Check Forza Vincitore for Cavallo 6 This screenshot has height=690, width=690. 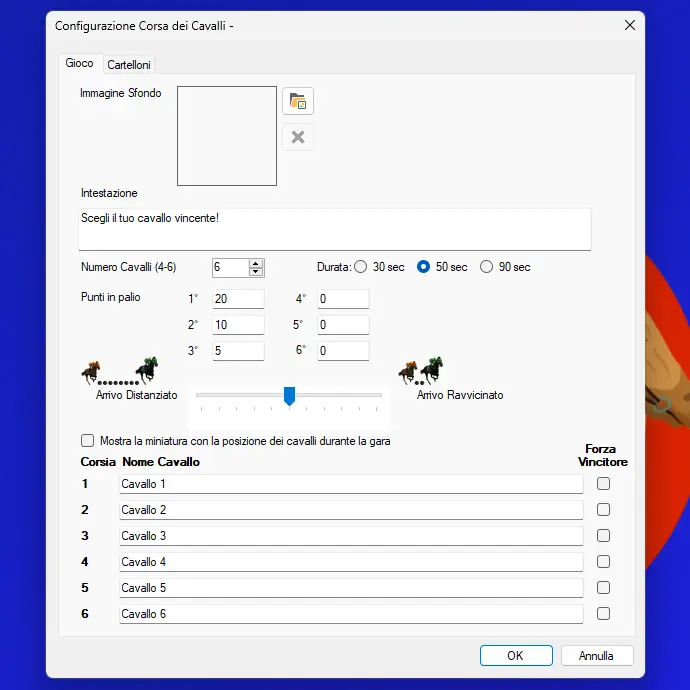(x=603, y=613)
